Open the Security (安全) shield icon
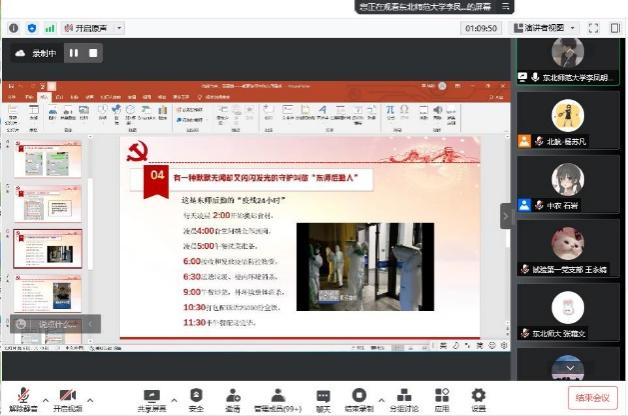628x416 pixels. tap(196, 397)
